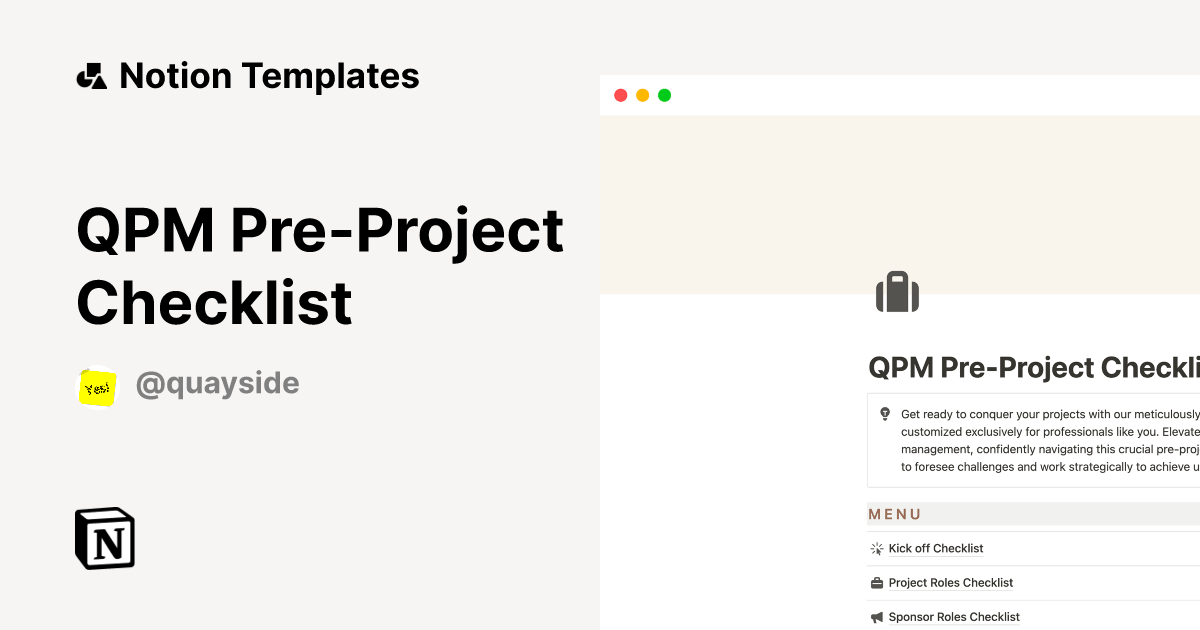Click the red traffic light in the browser mockup
The height and width of the screenshot is (630, 1200).
[x=620, y=94]
